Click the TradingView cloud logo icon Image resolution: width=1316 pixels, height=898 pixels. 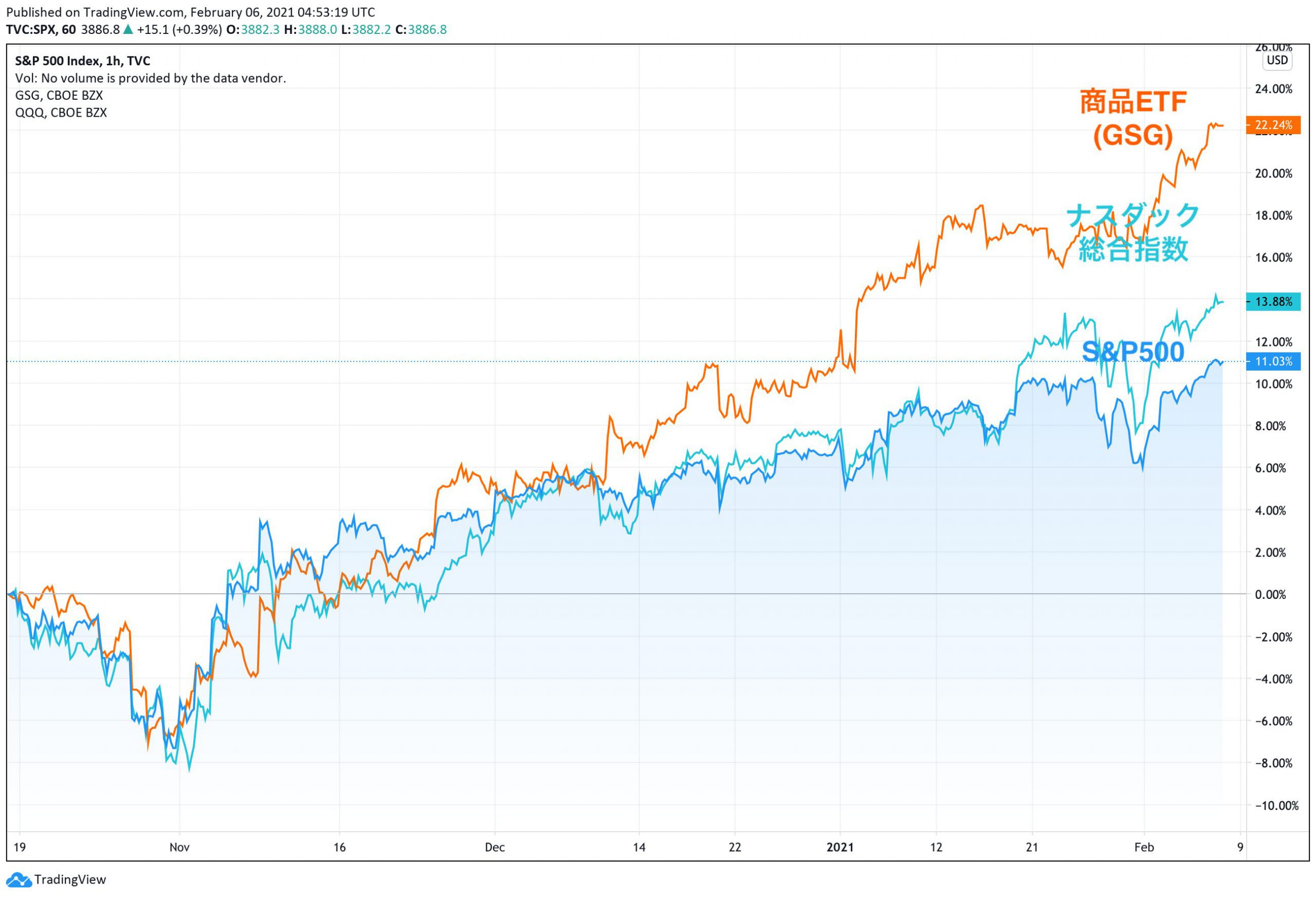tap(18, 879)
